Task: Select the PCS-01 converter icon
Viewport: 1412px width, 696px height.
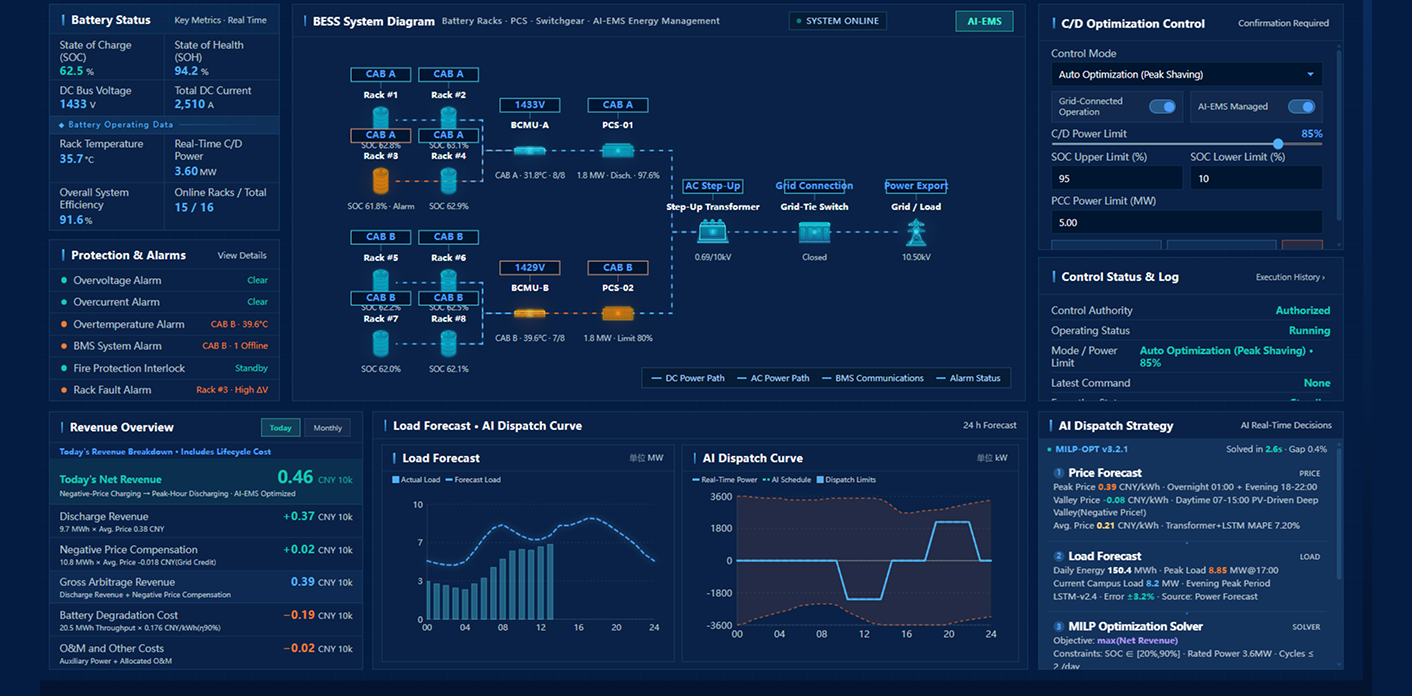Action: tap(618, 151)
